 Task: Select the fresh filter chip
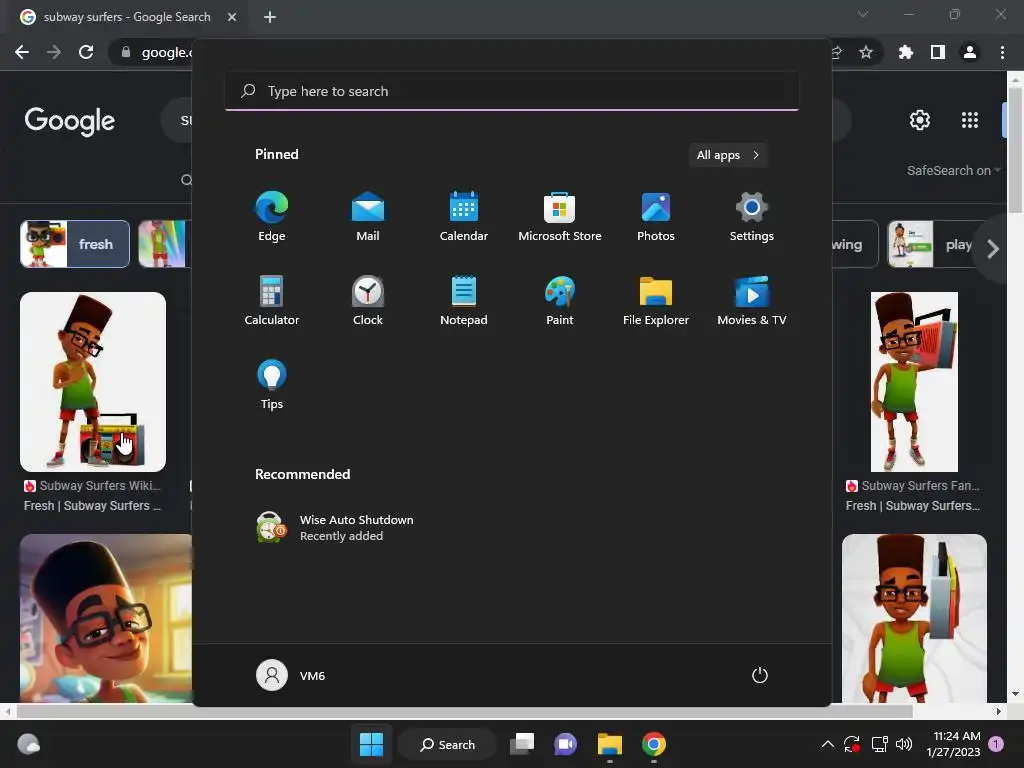(x=74, y=244)
